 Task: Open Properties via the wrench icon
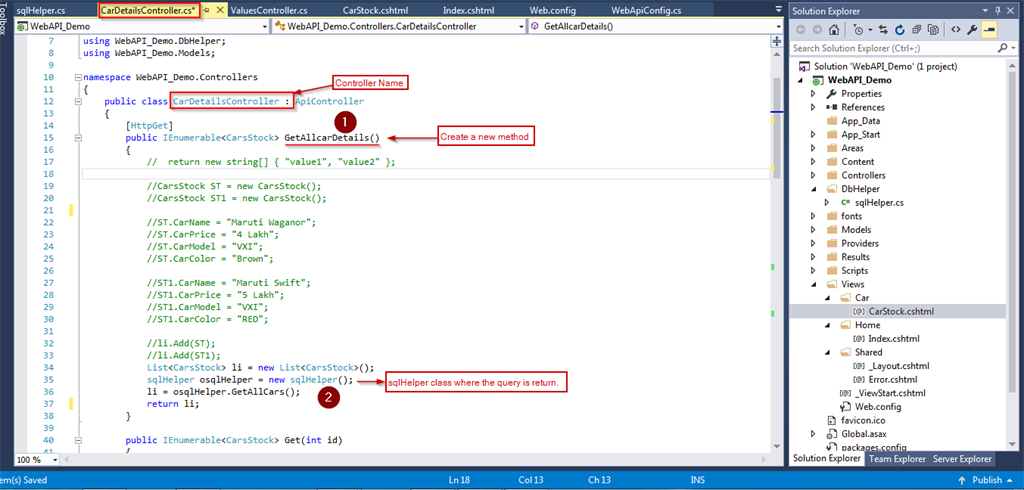pos(972,29)
